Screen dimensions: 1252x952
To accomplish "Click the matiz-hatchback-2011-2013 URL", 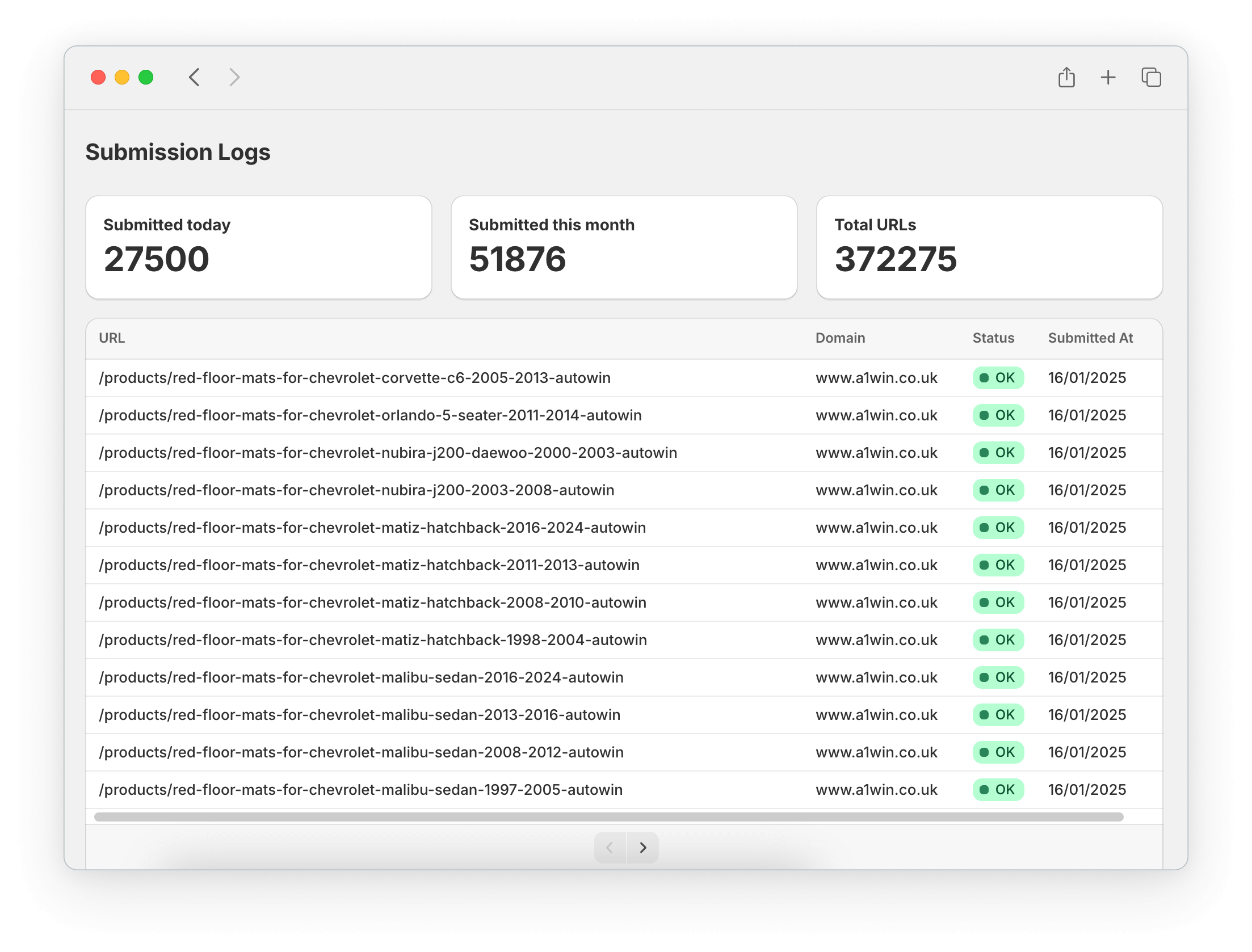I will [x=369, y=565].
